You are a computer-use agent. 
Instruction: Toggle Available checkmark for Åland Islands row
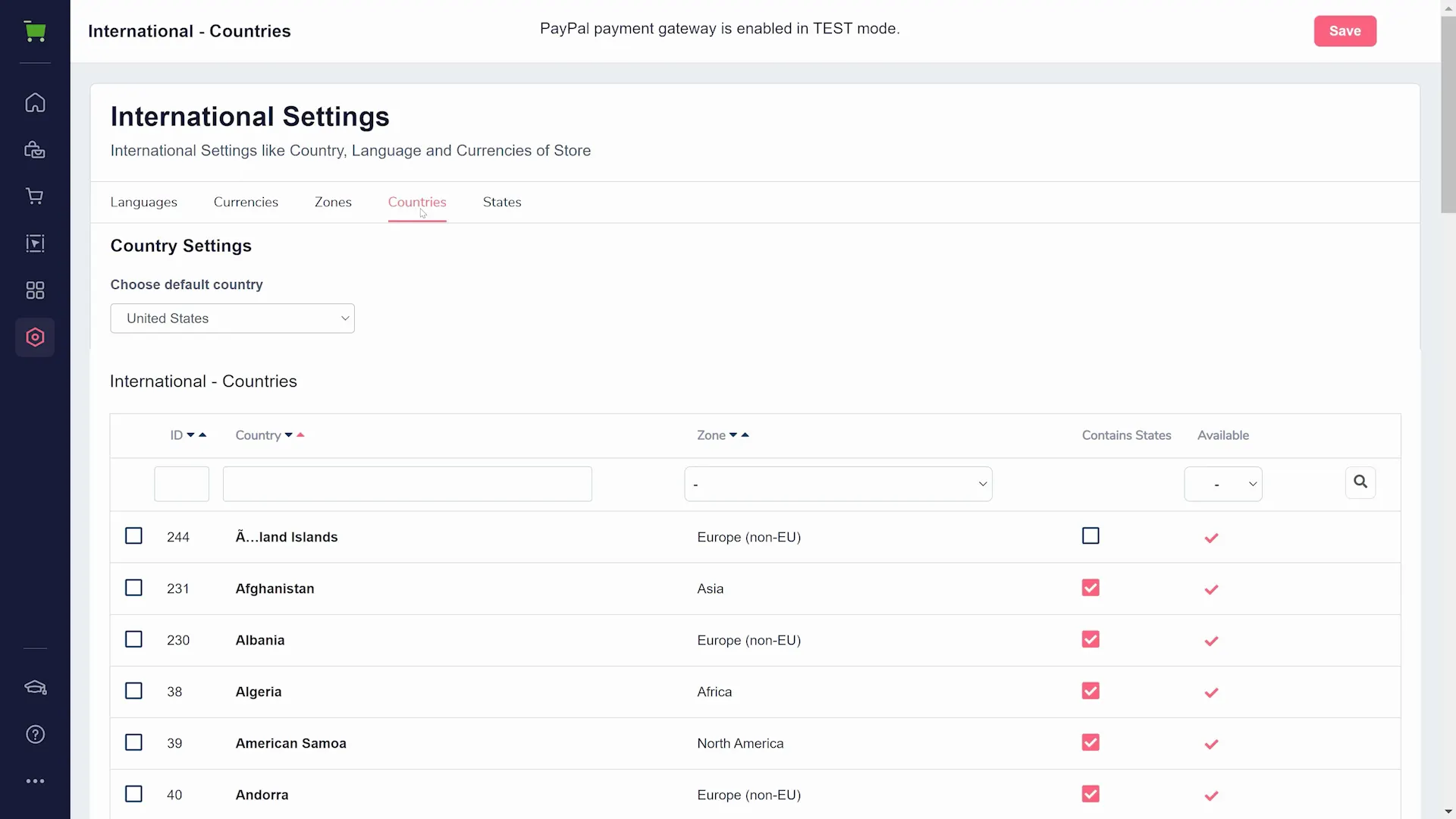pos(1211,538)
